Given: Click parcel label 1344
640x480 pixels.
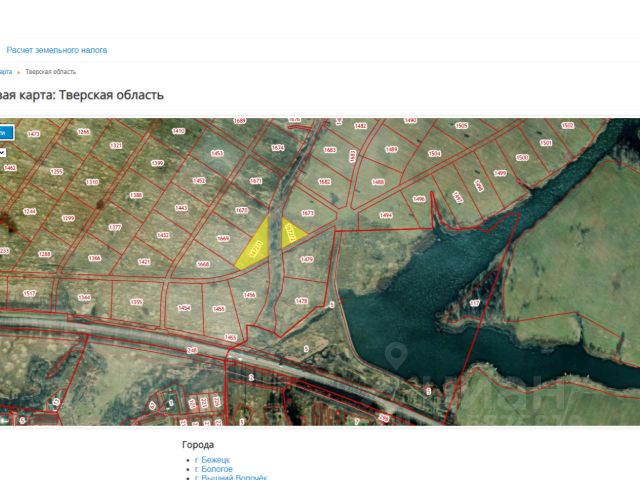Looking at the screenshot, I should [x=84, y=298].
